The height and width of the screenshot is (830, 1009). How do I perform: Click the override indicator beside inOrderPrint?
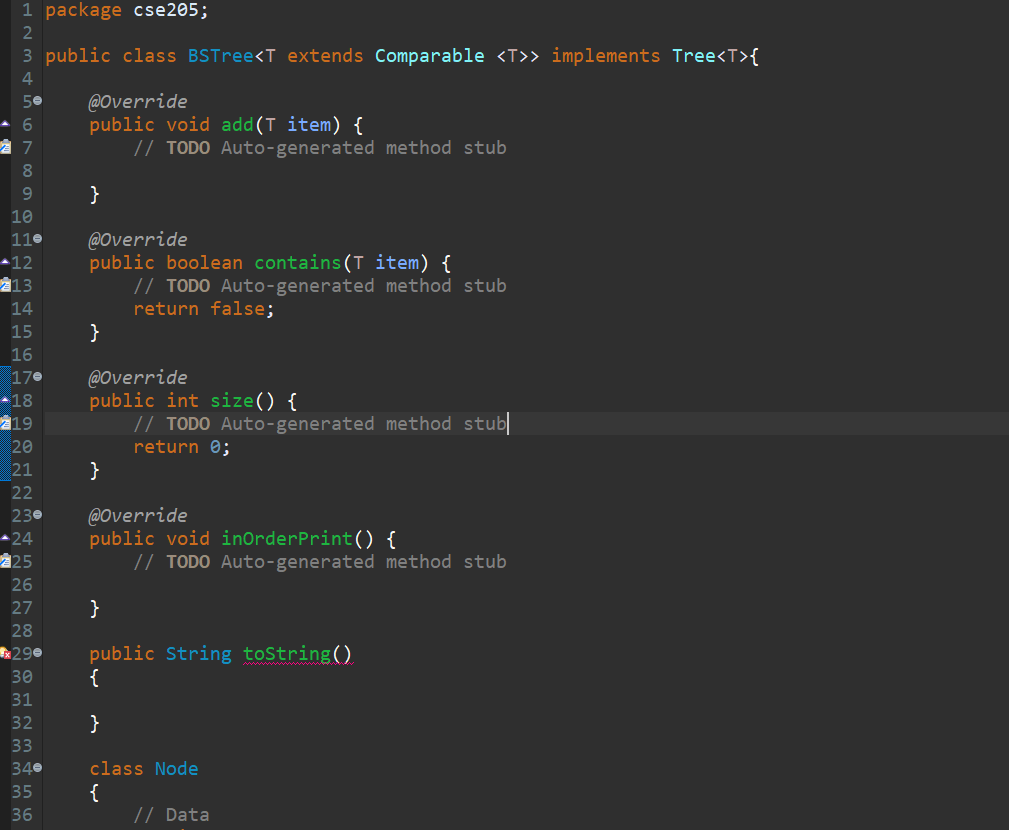coord(6,538)
